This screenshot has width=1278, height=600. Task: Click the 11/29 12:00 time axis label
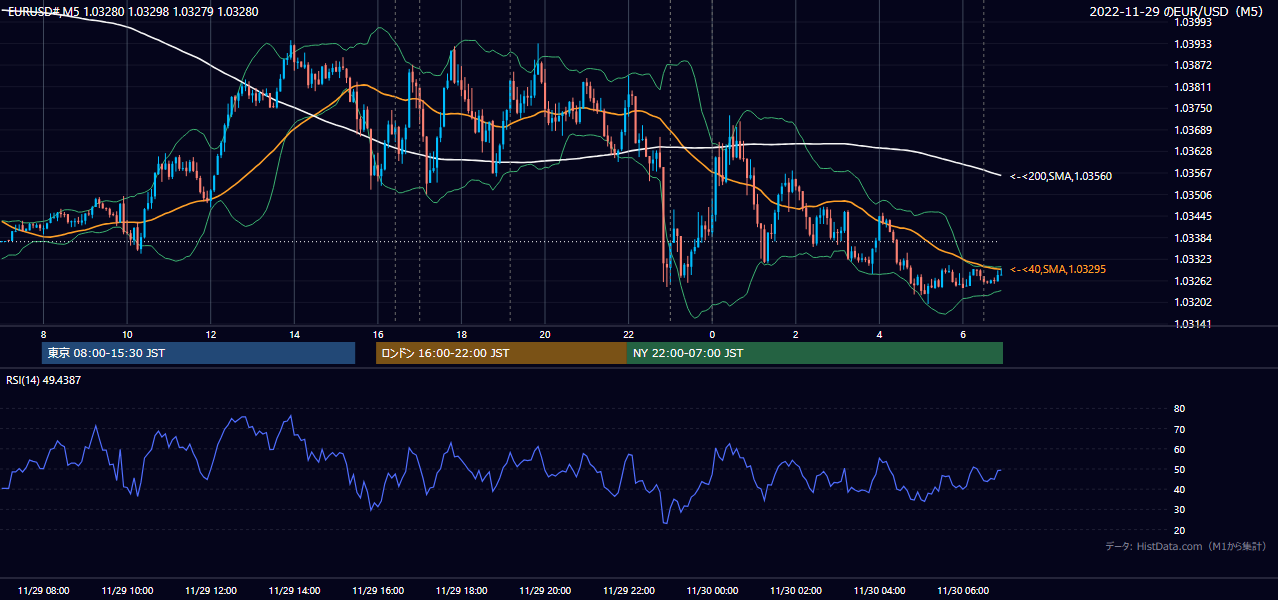211,591
